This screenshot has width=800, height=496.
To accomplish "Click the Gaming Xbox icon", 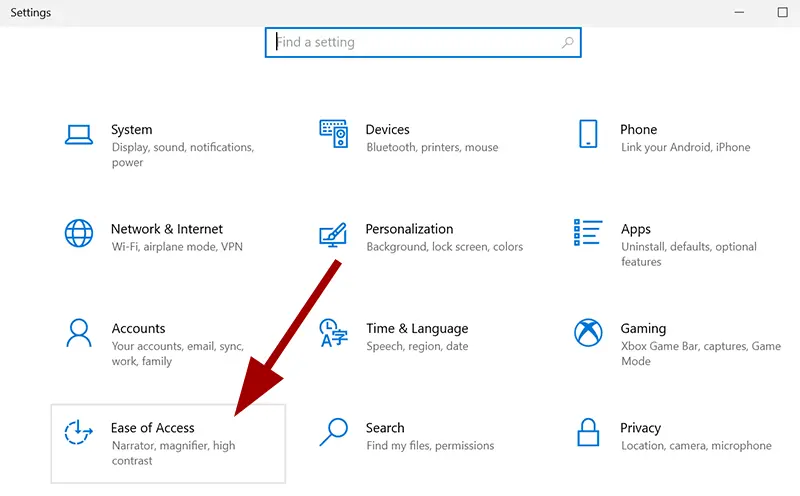I will (588, 333).
